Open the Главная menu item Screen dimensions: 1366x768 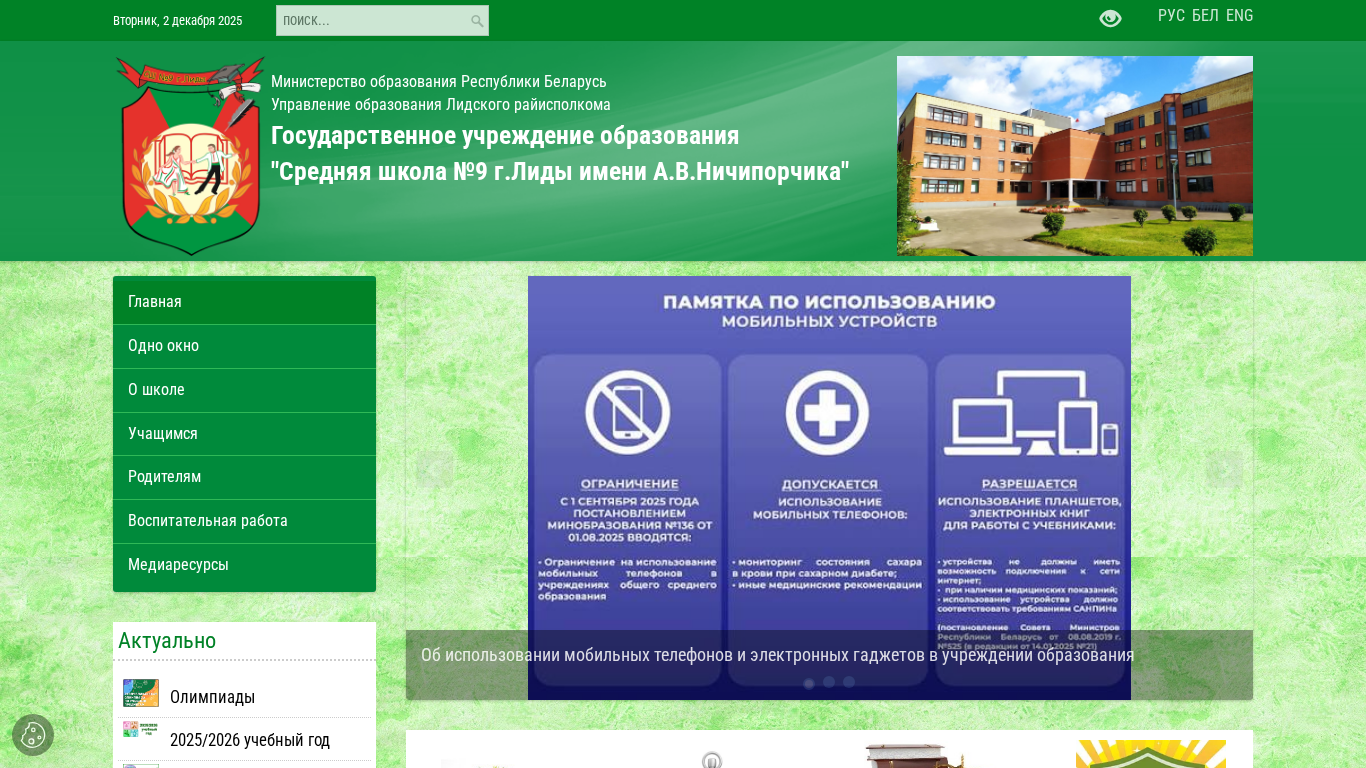pos(244,302)
